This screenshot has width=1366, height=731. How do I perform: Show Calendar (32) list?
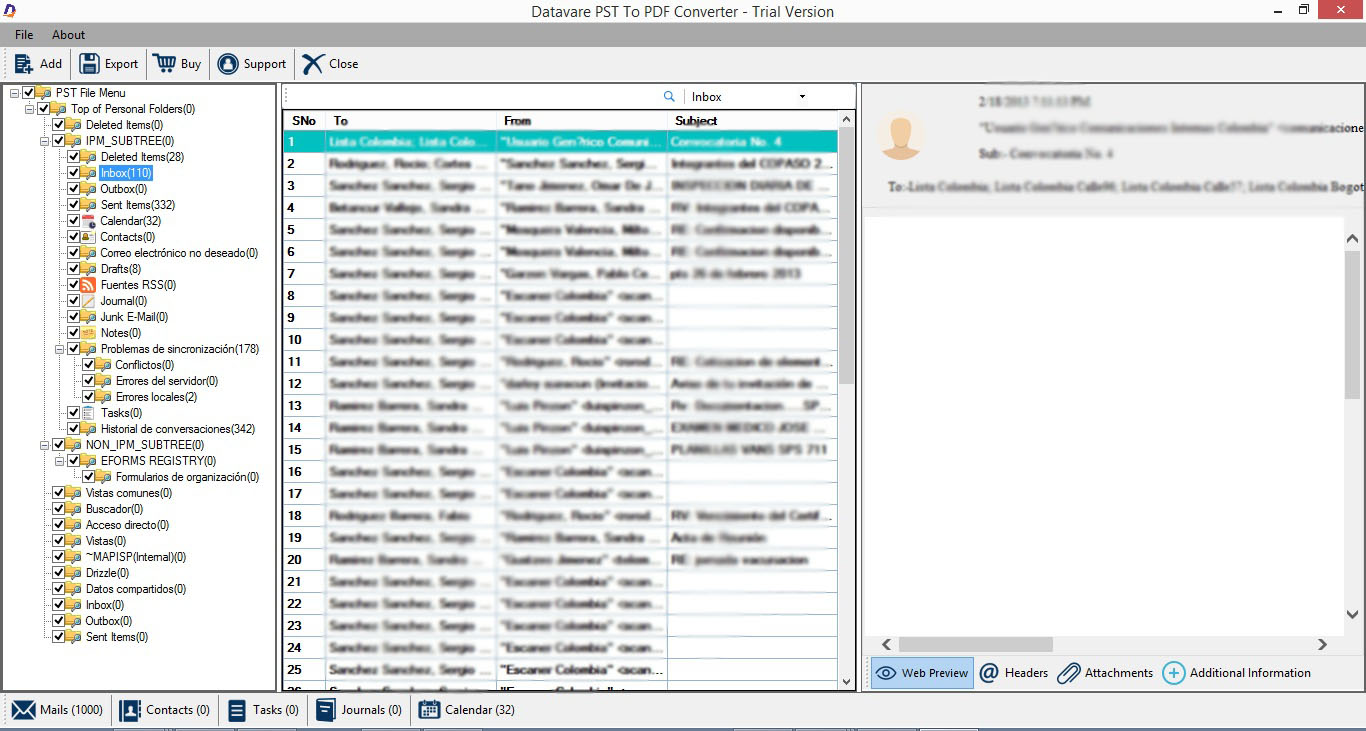click(x=467, y=710)
